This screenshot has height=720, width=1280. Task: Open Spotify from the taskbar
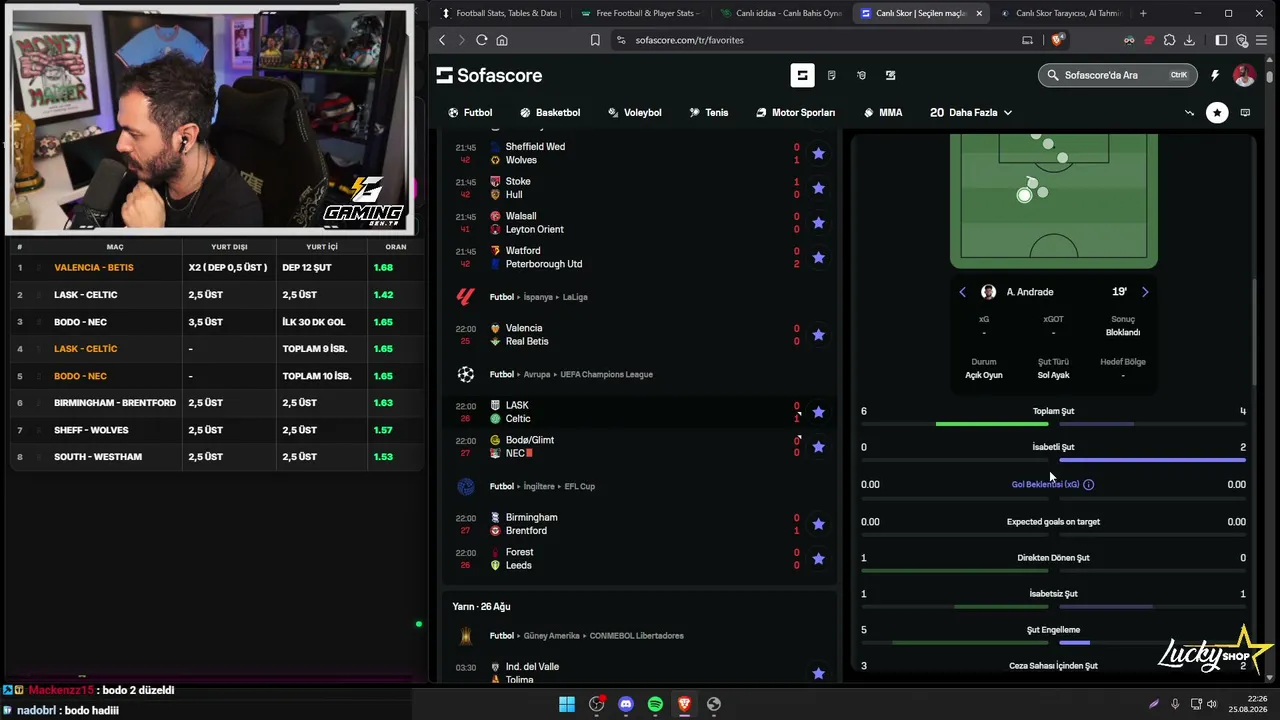pos(655,704)
